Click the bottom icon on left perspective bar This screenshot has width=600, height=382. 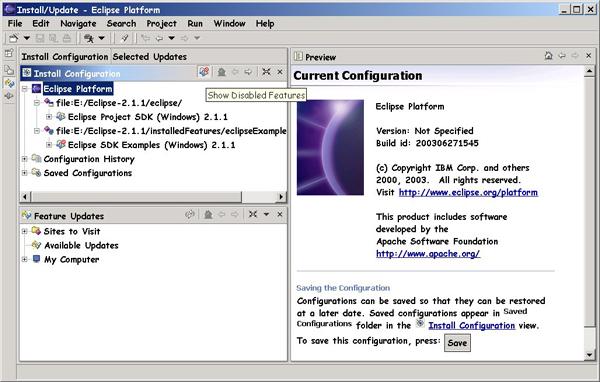pos(9,96)
